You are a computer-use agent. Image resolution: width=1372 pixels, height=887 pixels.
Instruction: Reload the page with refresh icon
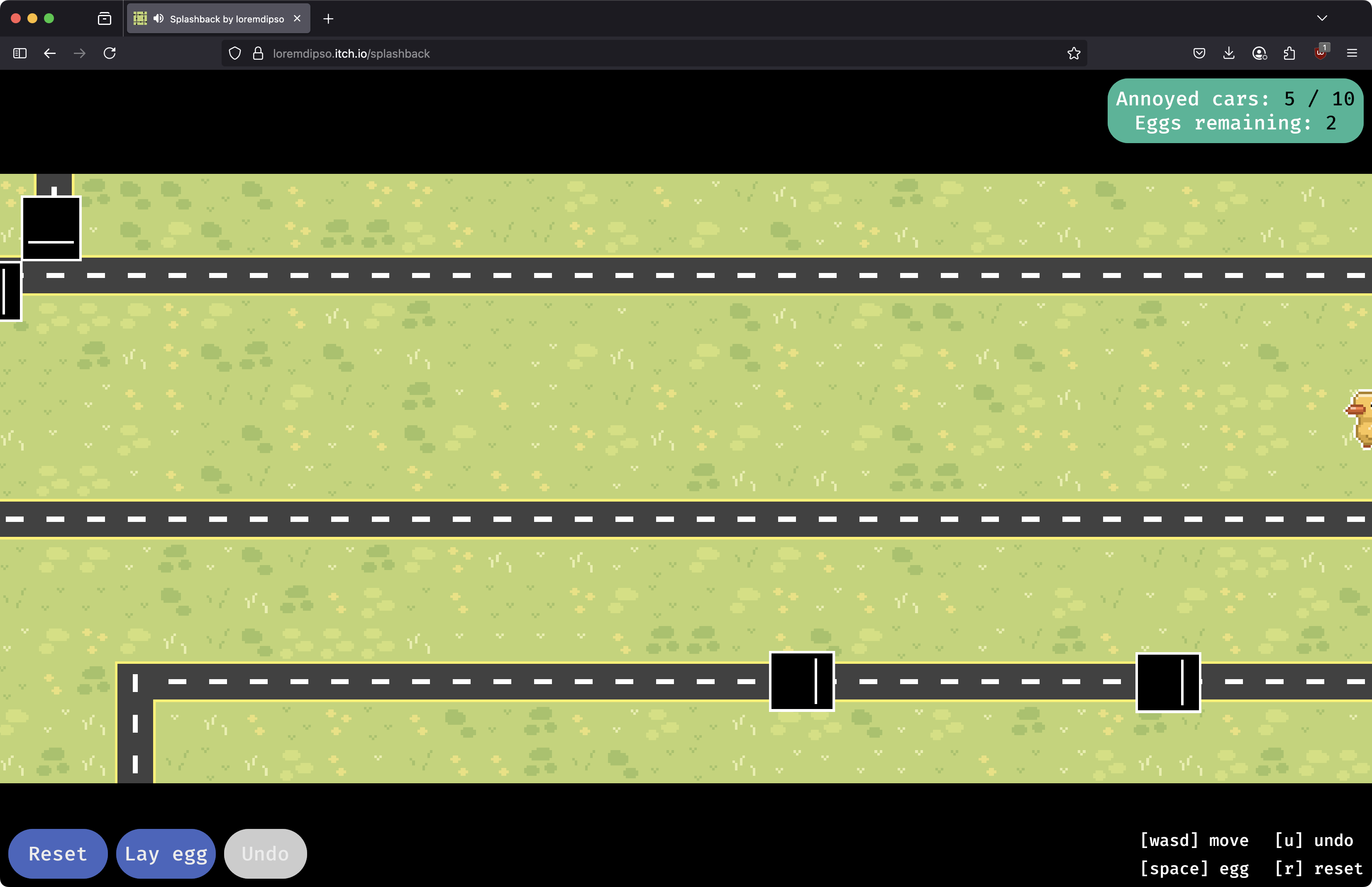pyautogui.click(x=110, y=53)
